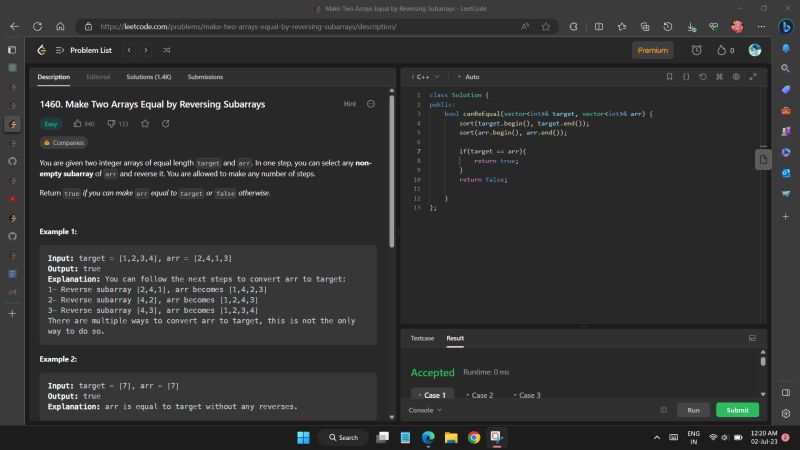Share the problem link icon
Viewport: 800px width, 450px height.
coord(165,123)
